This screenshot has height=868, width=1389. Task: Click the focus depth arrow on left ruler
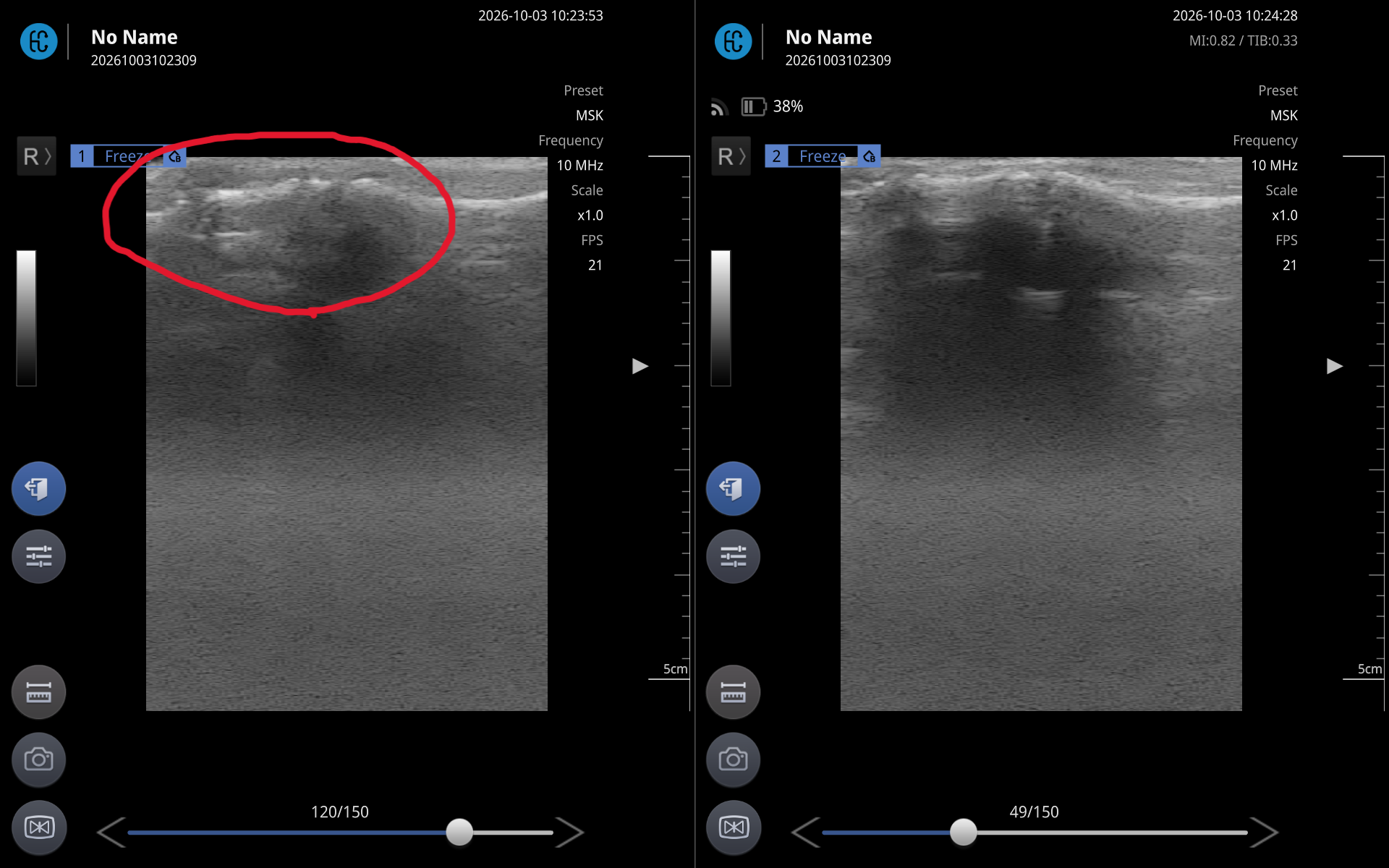pos(640,366)
